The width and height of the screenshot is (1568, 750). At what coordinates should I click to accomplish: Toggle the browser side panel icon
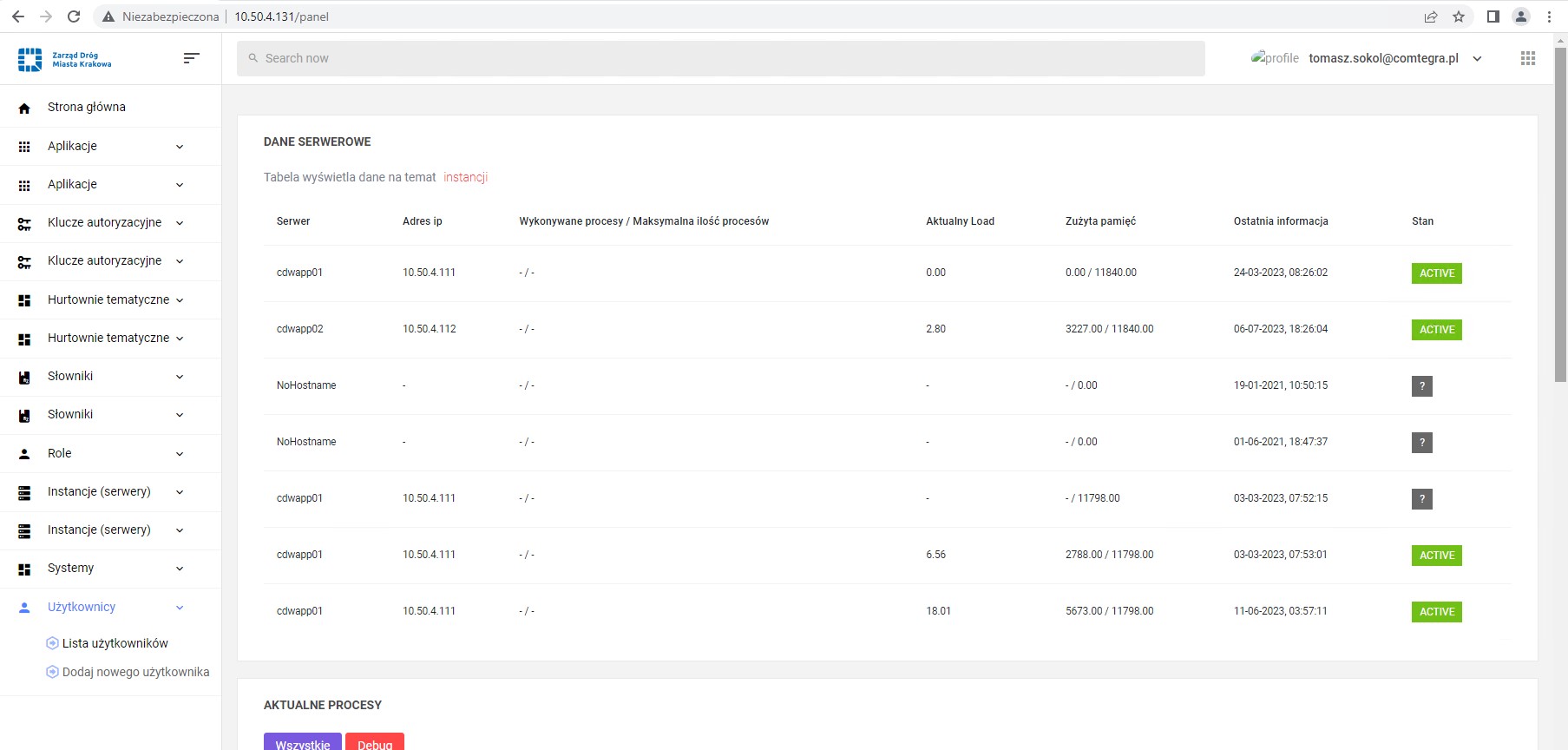pos(1493,16)
